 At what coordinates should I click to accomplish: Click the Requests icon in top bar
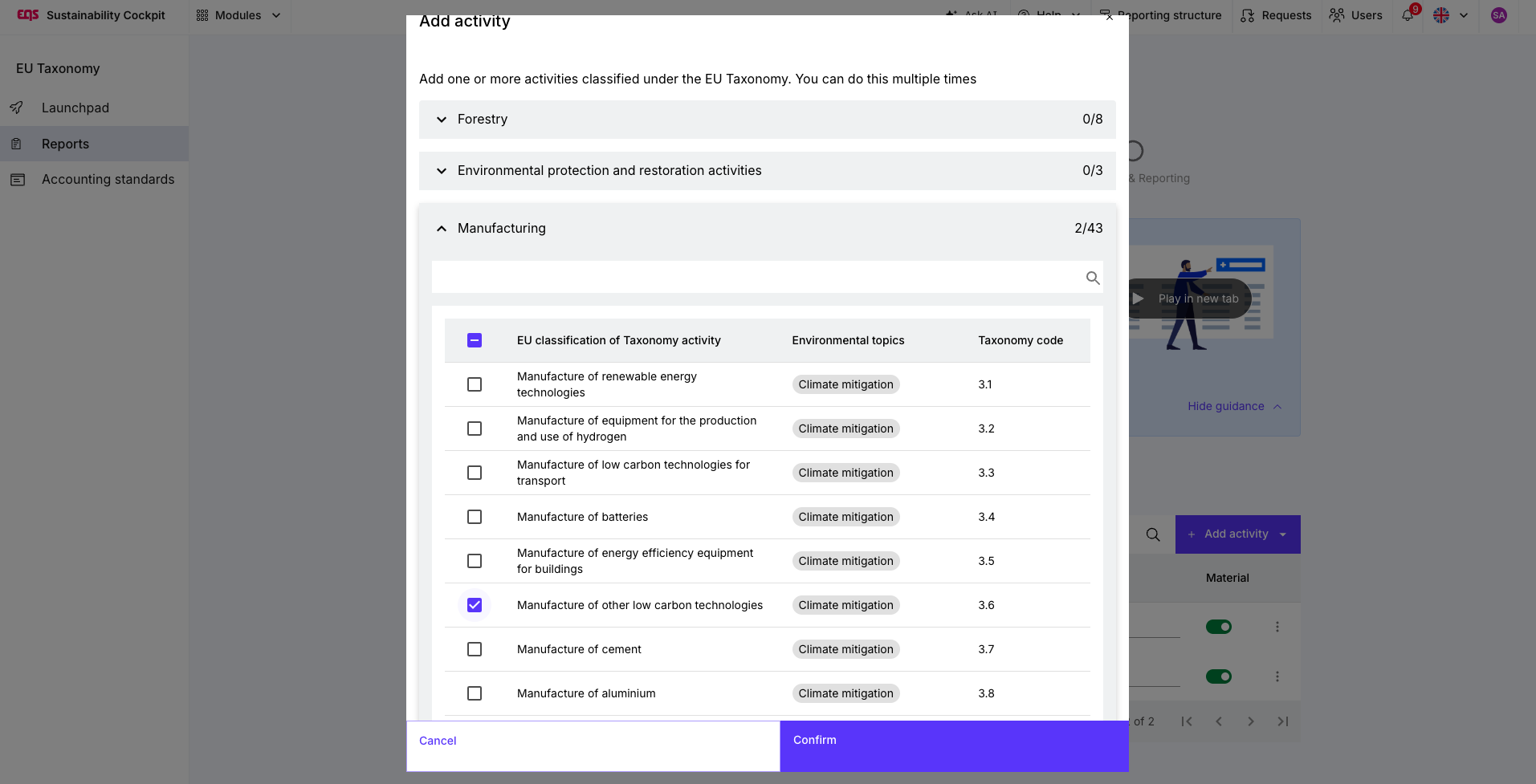(x=1247, y=15)
